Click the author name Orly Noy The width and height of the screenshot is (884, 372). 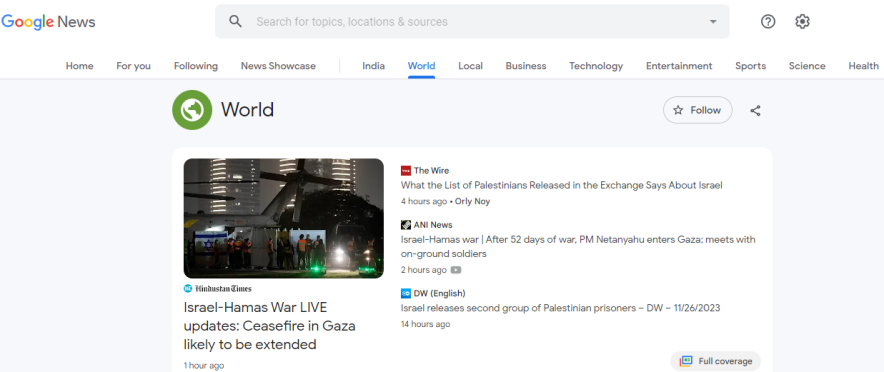click(x=472, y=201)
